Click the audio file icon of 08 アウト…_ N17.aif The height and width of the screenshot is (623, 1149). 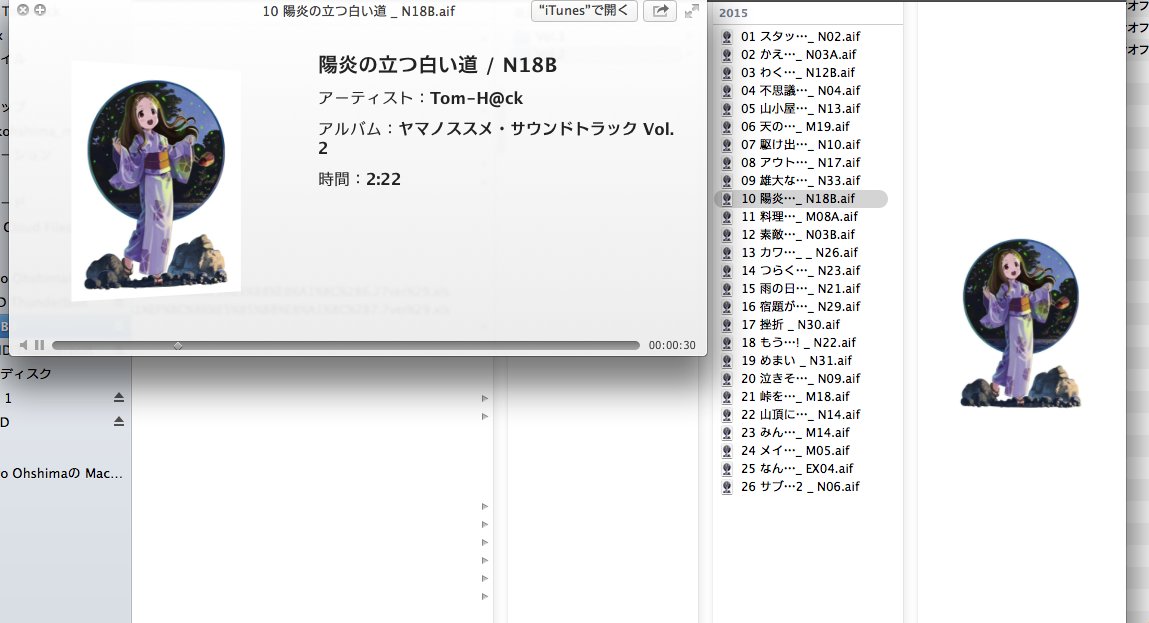click(x=727, y=163)
